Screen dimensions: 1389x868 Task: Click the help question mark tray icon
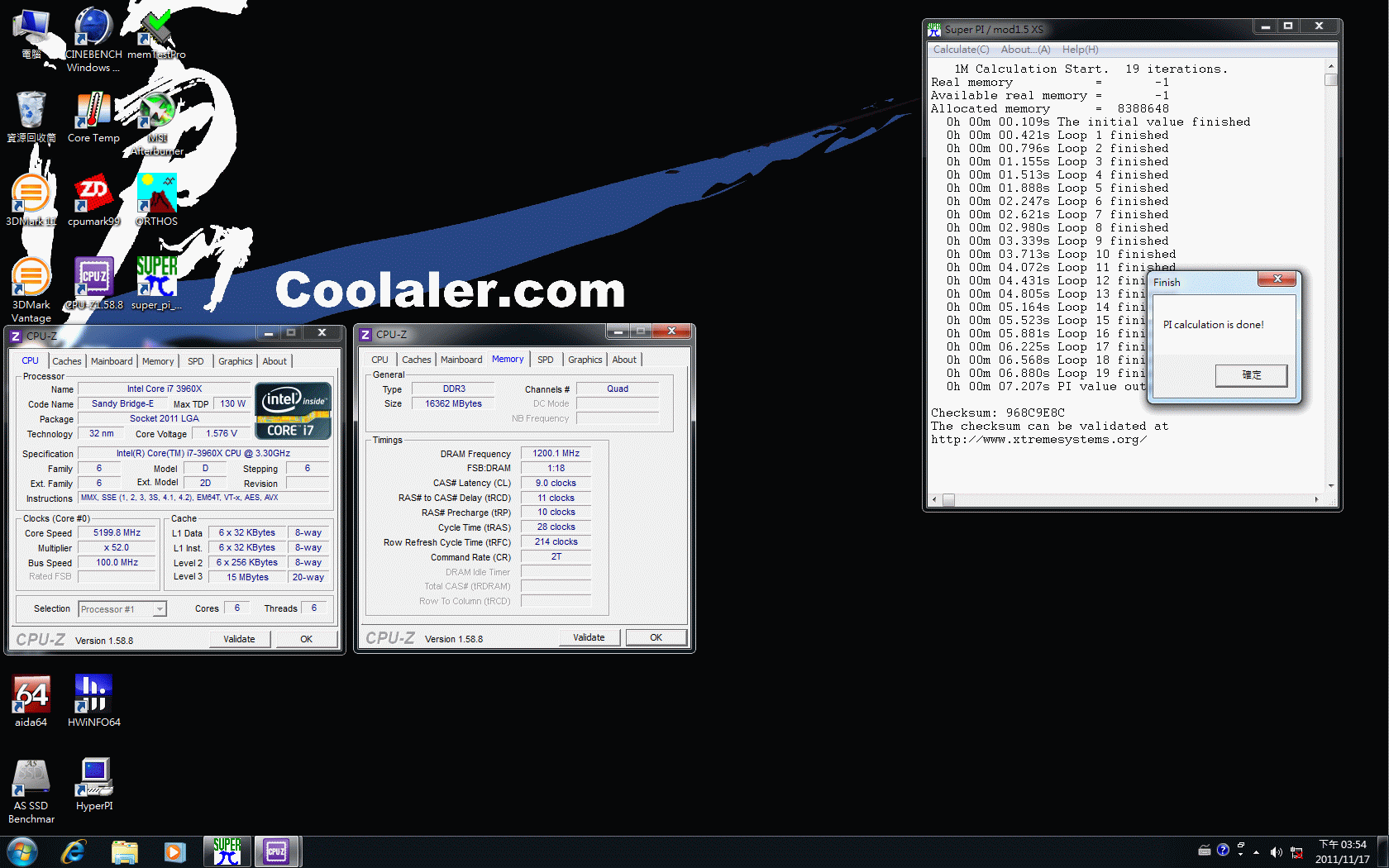coord(1223,850)
